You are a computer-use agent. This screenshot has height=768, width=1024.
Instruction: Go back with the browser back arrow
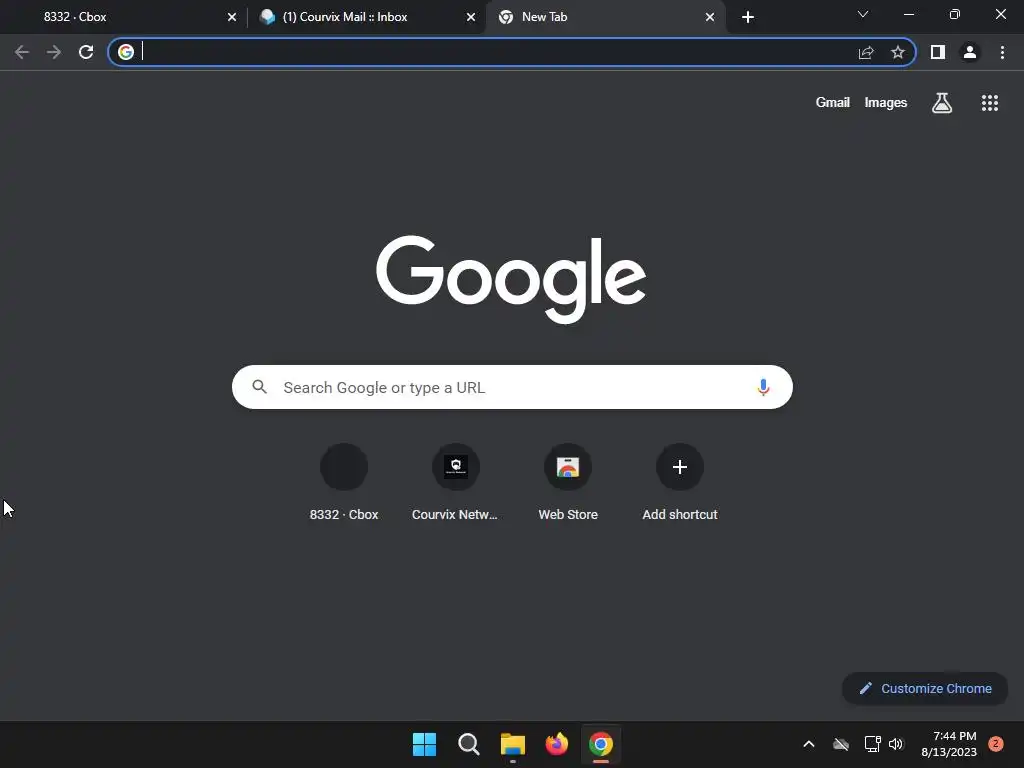(22, 52)
